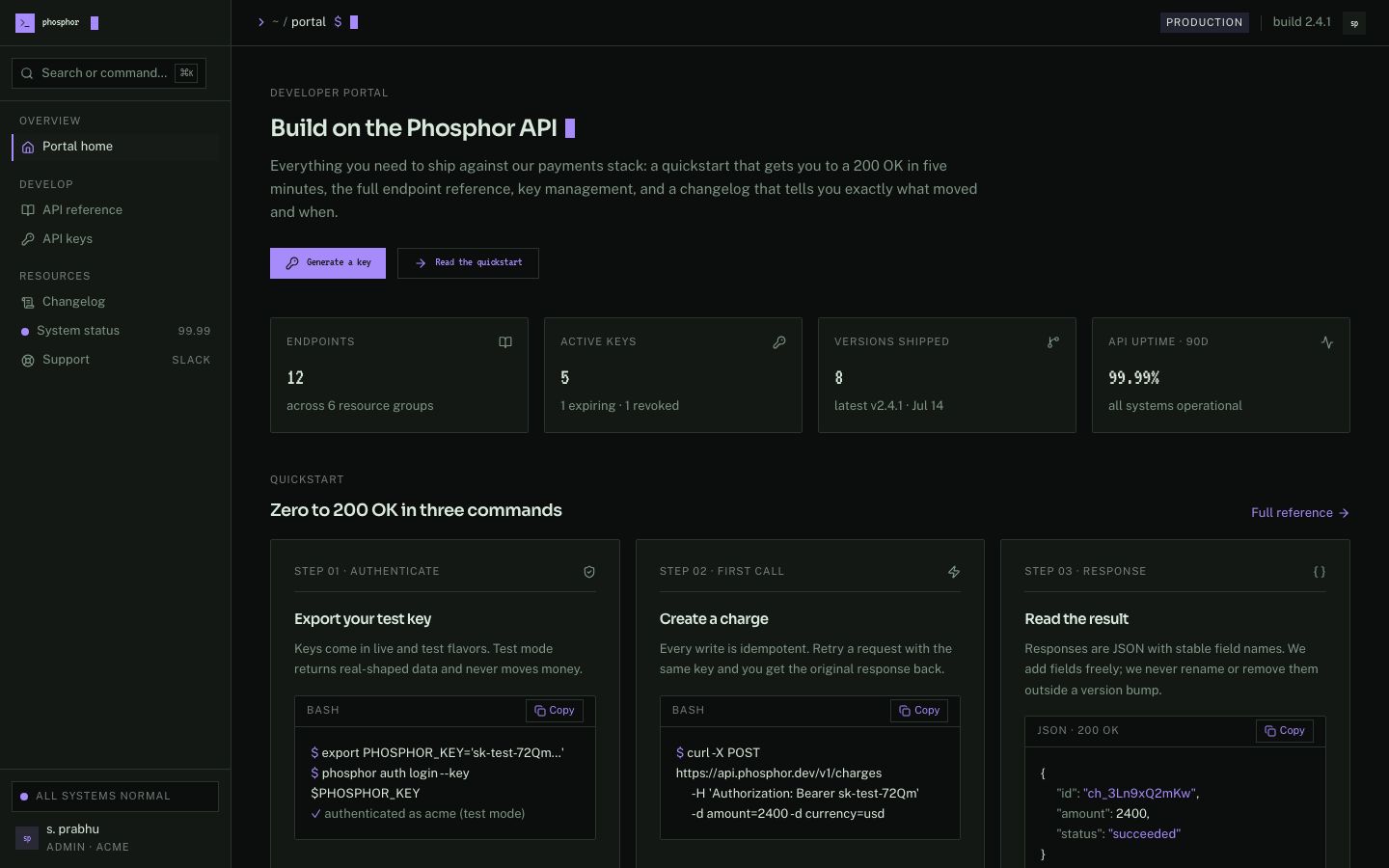Click the ⌘K shortcut hint badge

pyautogui.click(x=186, y=73)
